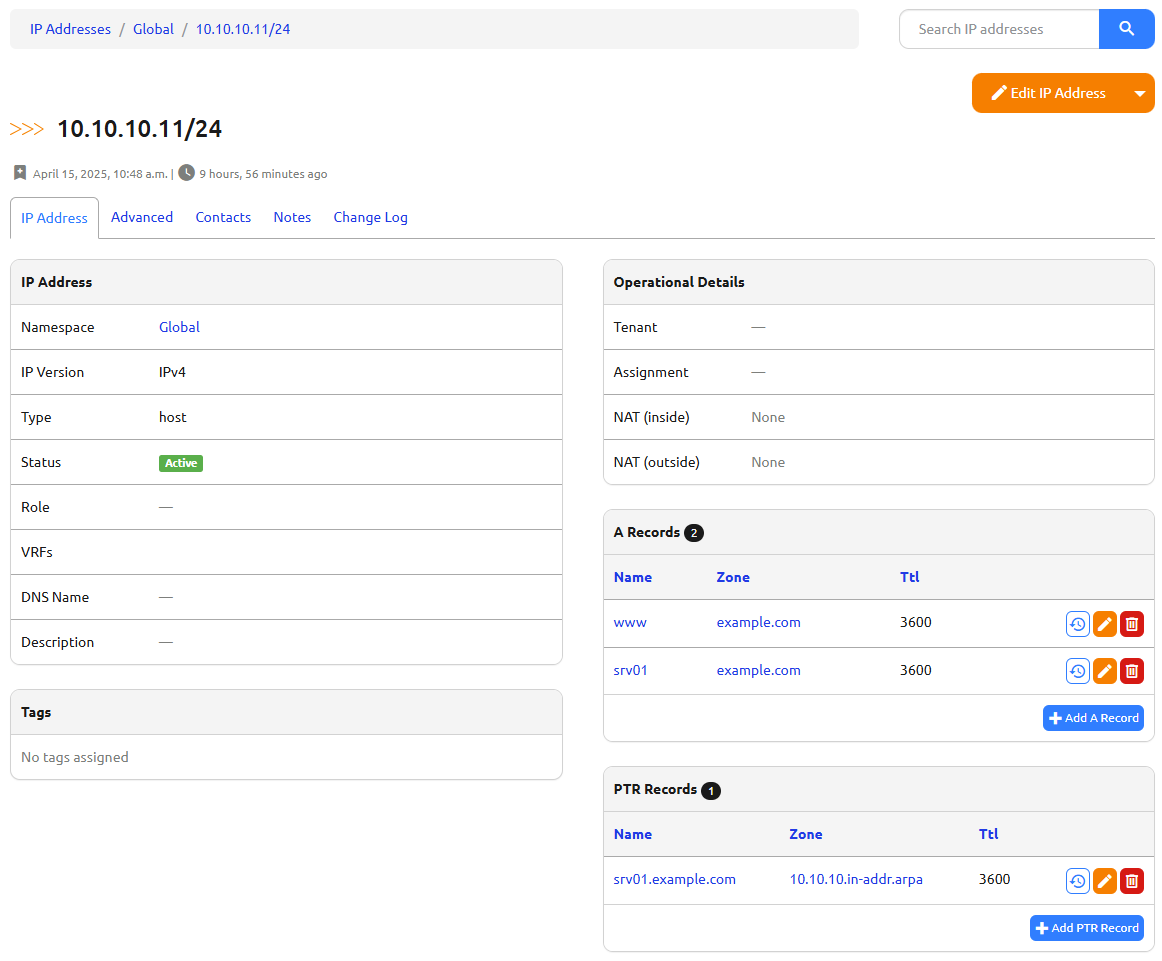Delete the srv01.example.com PTR record

pos(1131,880)
